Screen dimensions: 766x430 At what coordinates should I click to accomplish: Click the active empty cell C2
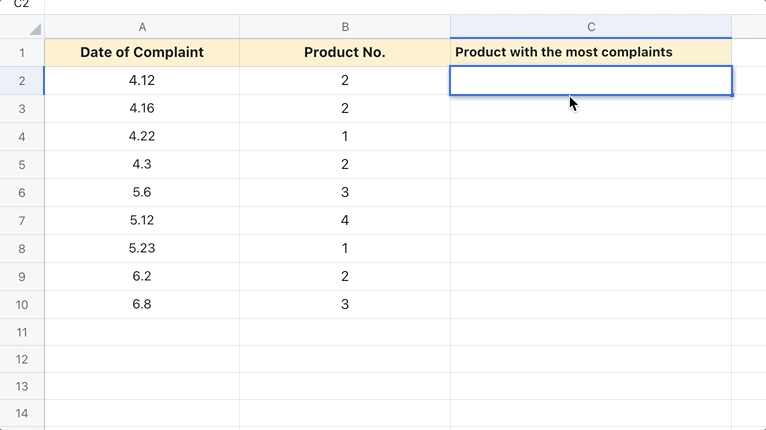click(x=591, y=80)
